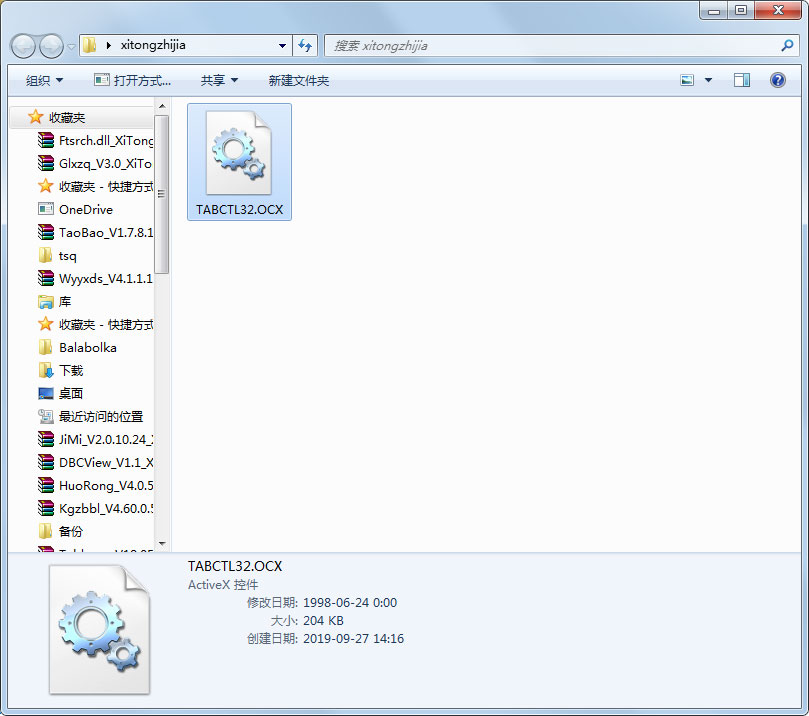Toggle the preview pane on the toolbar
This screenshot has width=809, height=716.
[740, 80]
